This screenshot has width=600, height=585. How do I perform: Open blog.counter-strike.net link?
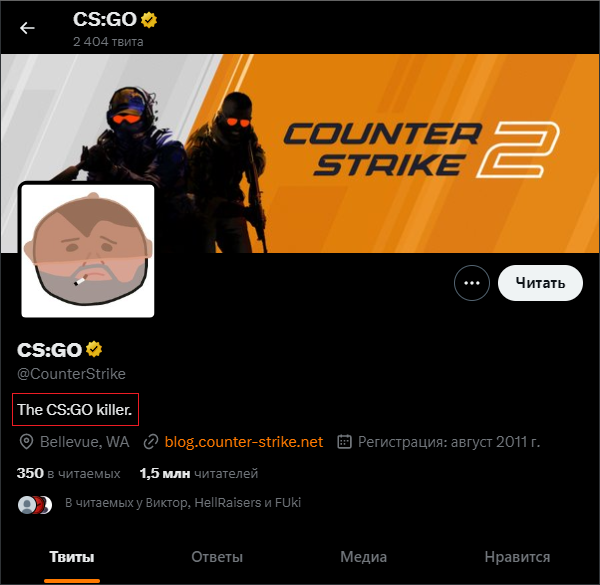click(244, 442)
